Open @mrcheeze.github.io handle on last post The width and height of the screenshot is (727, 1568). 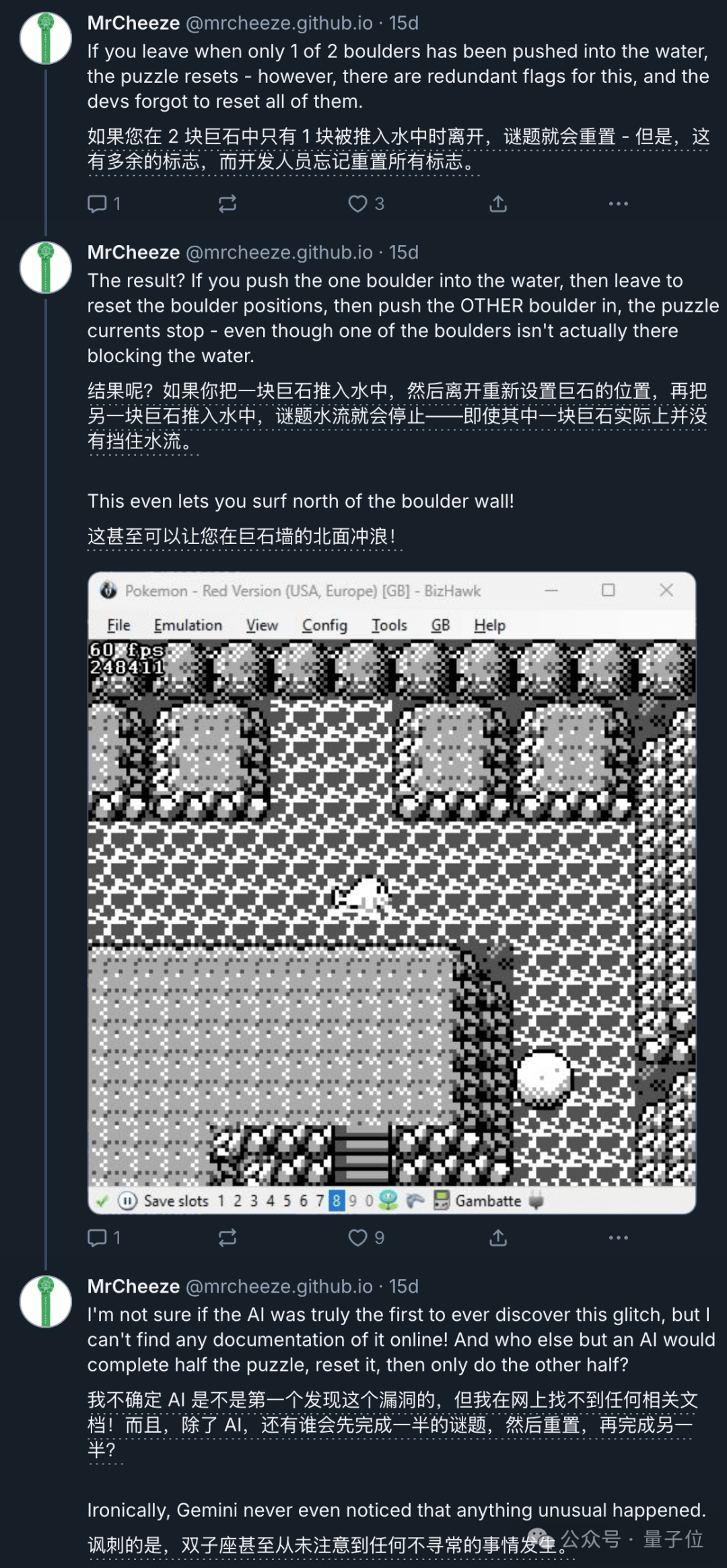coord(279,1287)
